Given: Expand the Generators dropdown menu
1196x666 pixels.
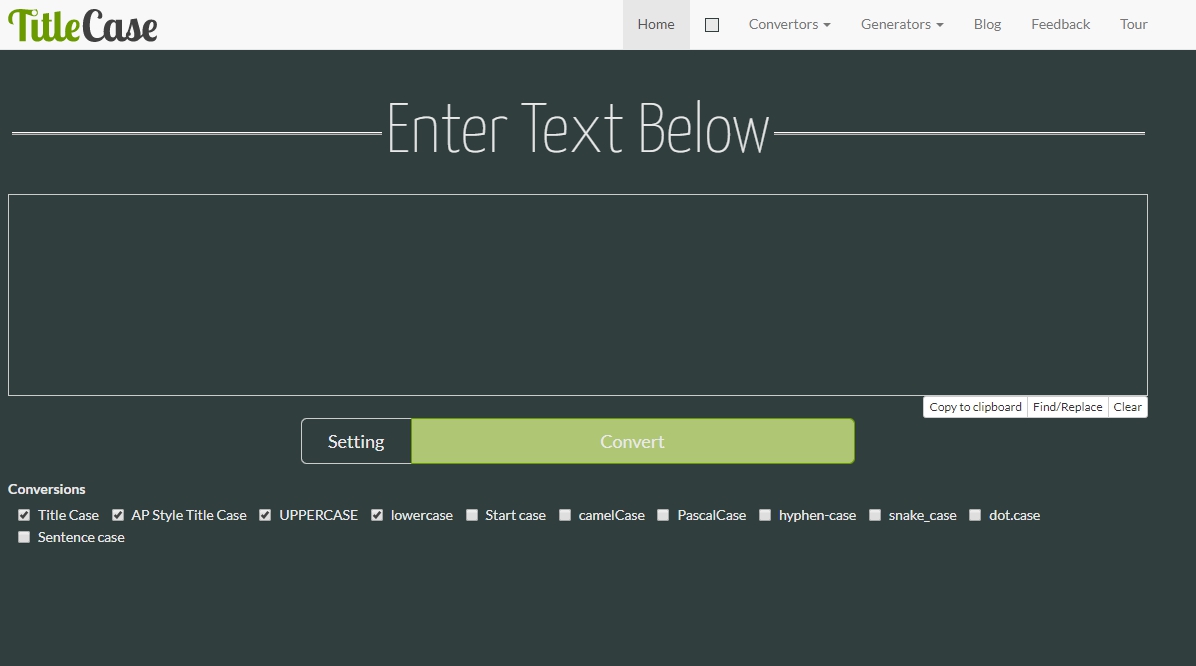Looking at the screenshot, I should (901, 25).
